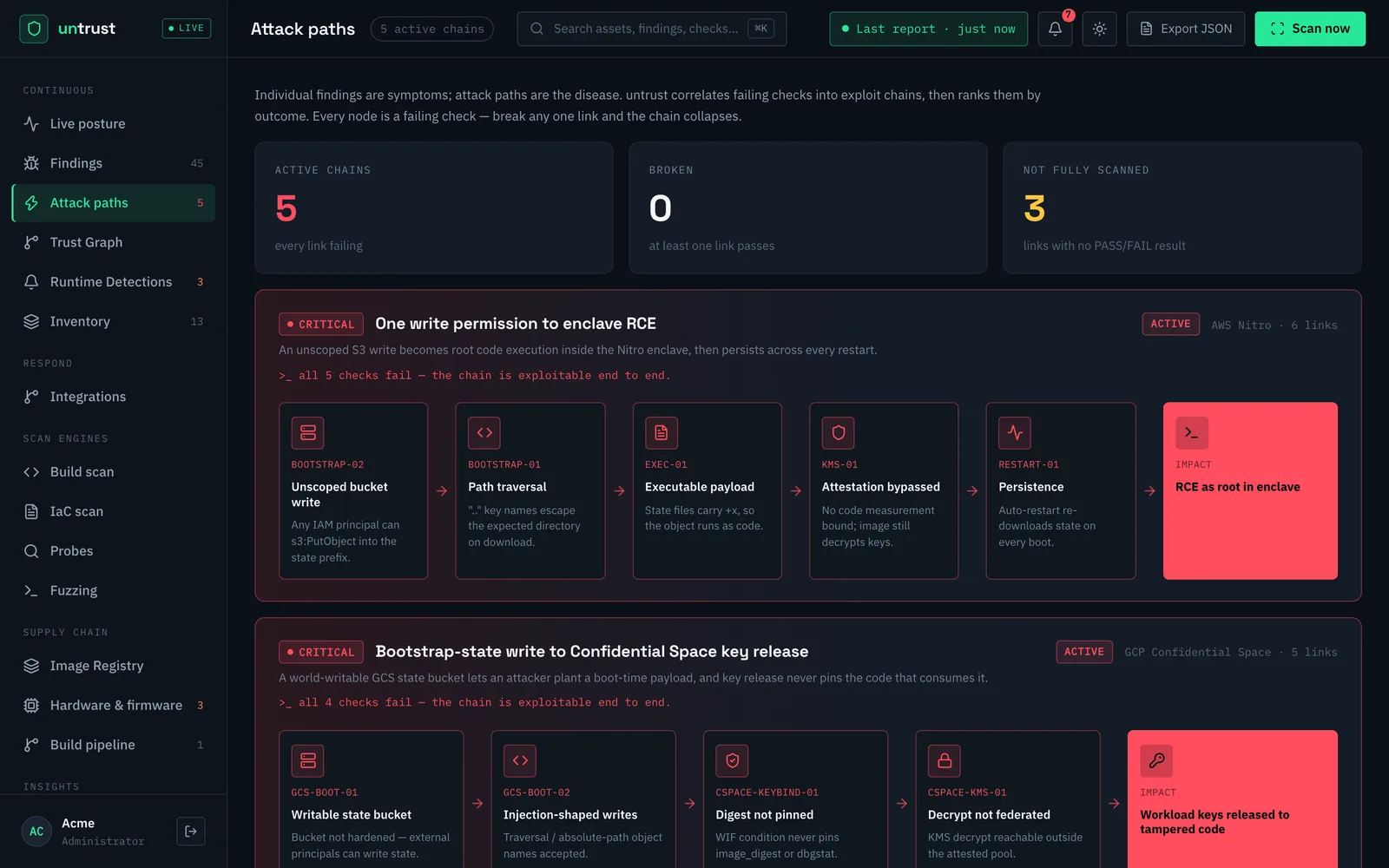
Task: Open the CSPACE-KMS-01 Decrypt not federated node
Action: pos(1008,799)
